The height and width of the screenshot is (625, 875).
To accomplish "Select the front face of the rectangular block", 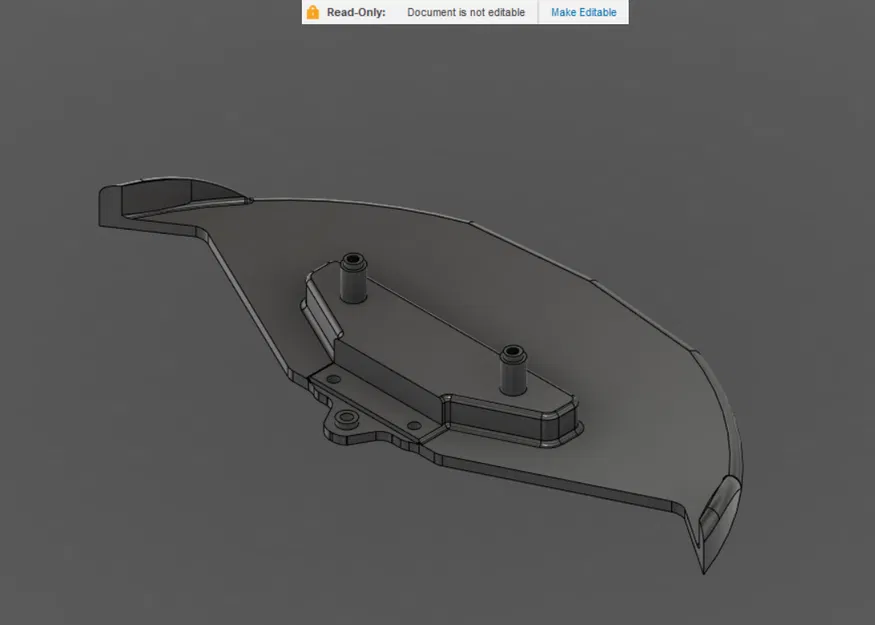I will [x=494, y=419].
